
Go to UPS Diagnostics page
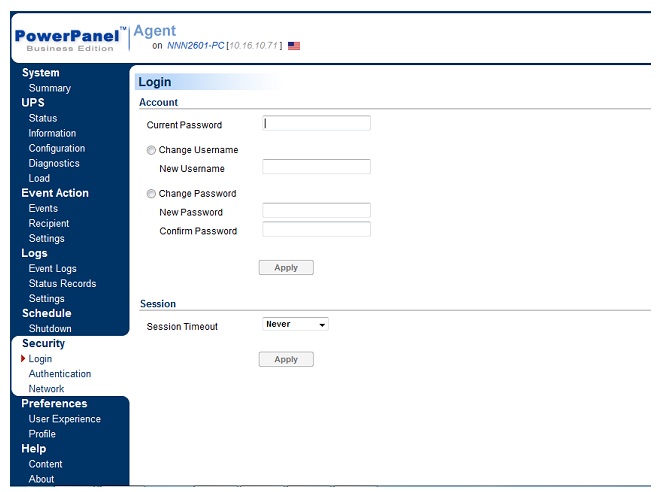[x=54, y=163]
